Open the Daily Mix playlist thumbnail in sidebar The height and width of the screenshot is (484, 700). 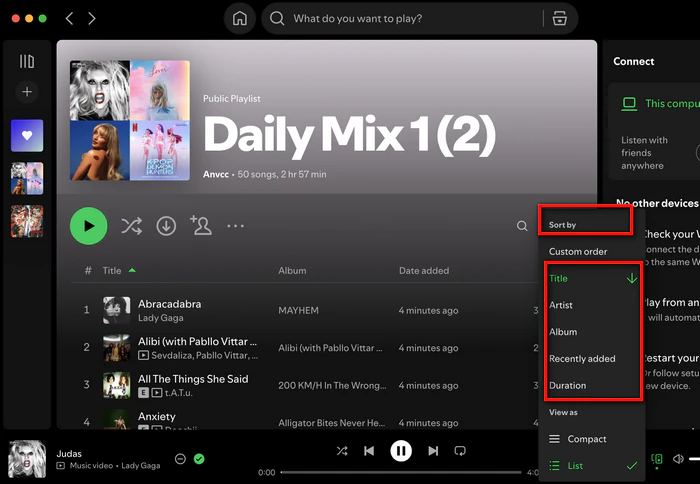point(27,178)
